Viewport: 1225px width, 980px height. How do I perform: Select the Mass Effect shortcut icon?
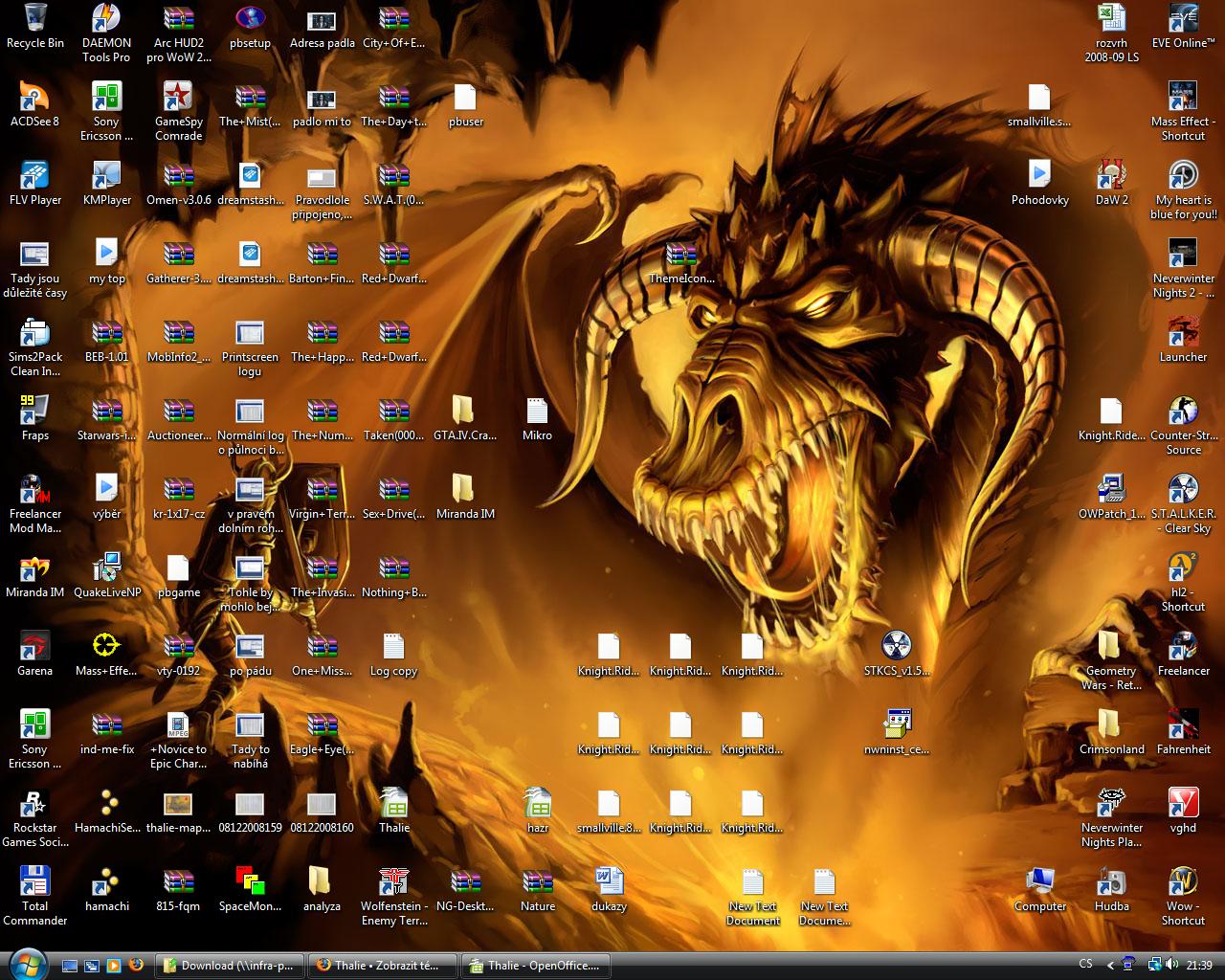(1183, 98)
